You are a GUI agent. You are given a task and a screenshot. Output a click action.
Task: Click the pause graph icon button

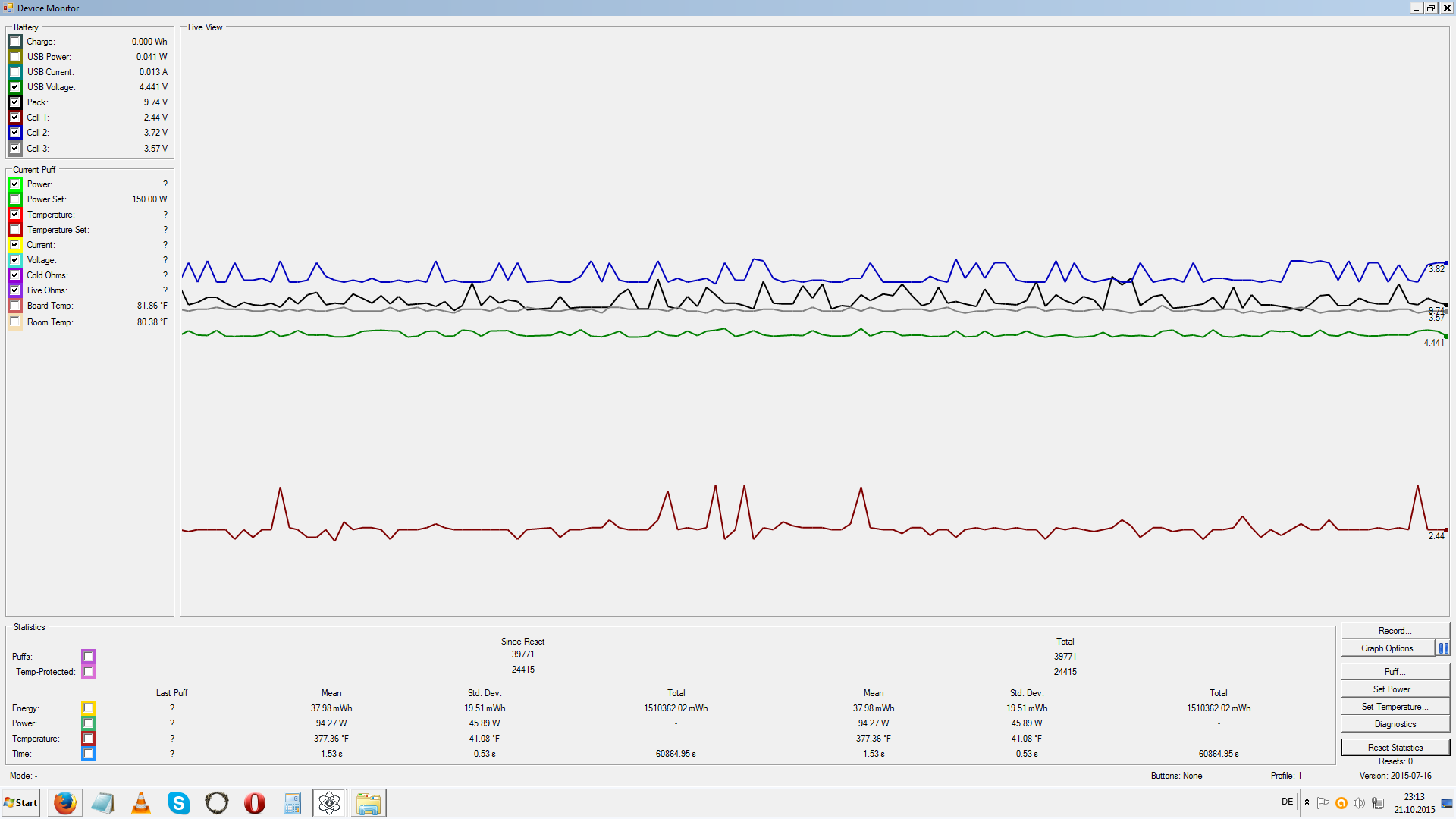tap(1443, 648)
